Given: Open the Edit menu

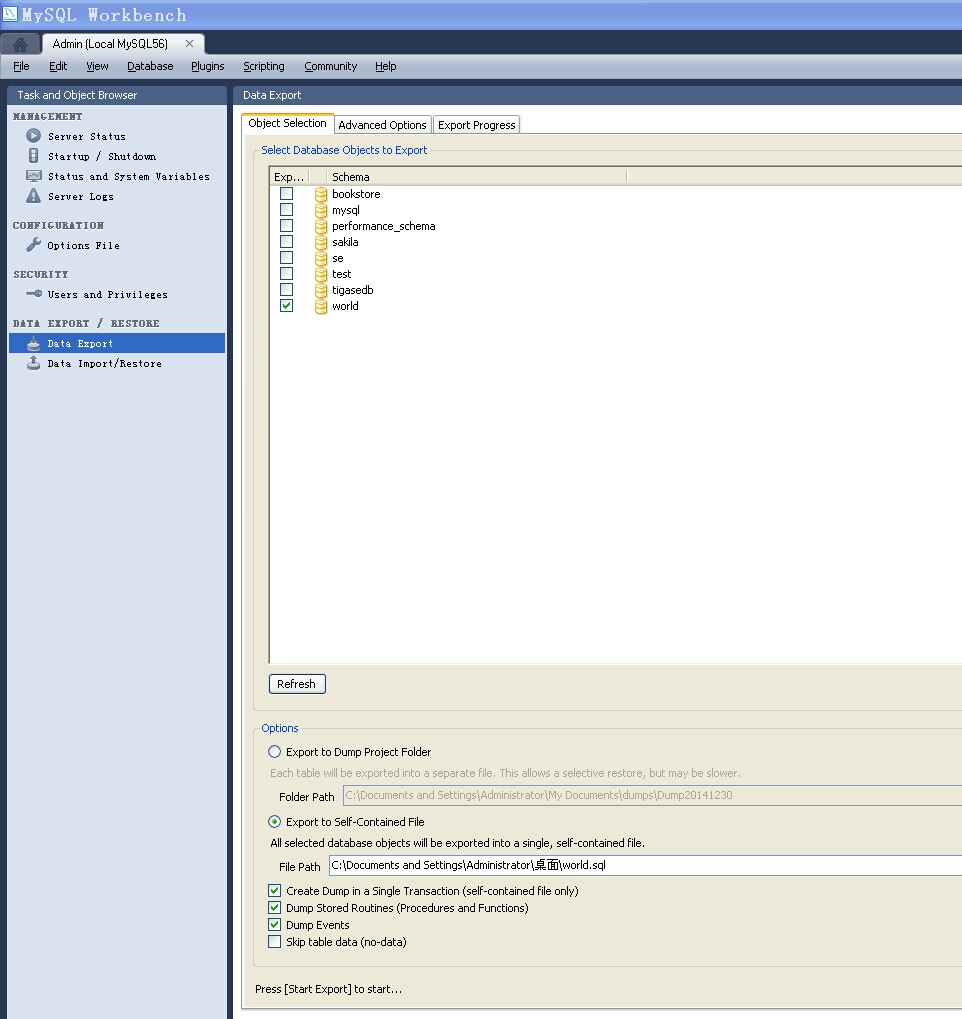Looking at the screenshot, I should 58,66.
